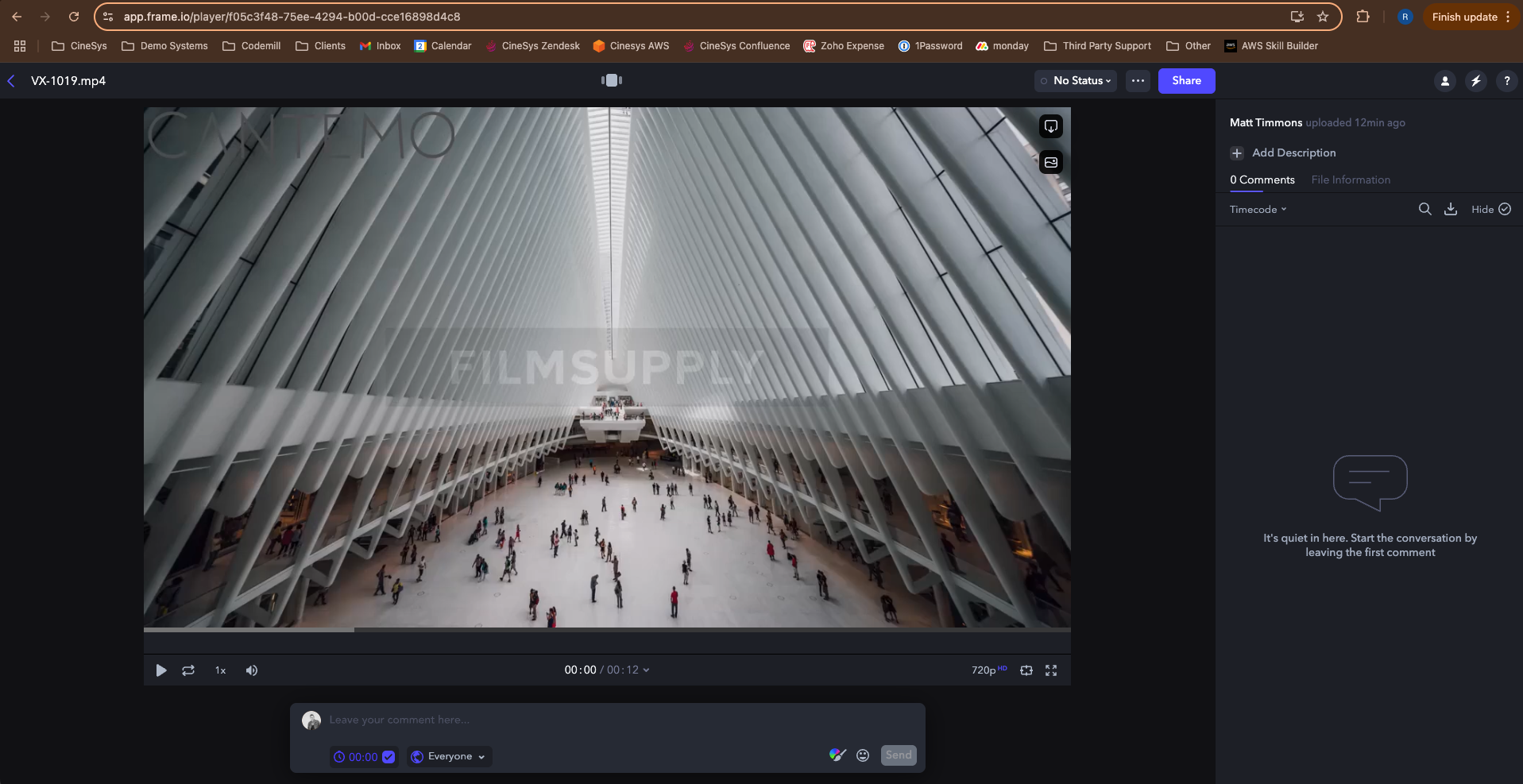Click the commenter avatar in comment box

(x=311, y=720)
